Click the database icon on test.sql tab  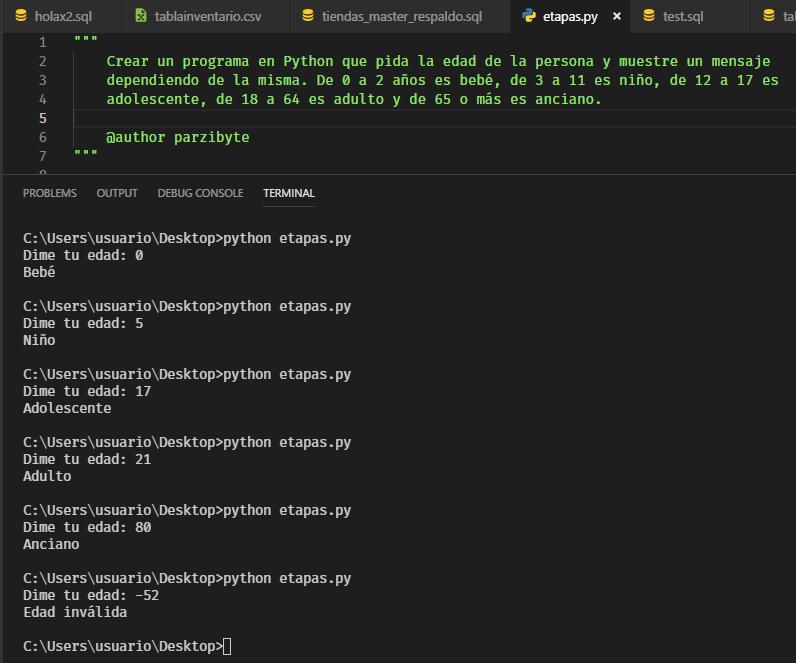coord(649,16)
